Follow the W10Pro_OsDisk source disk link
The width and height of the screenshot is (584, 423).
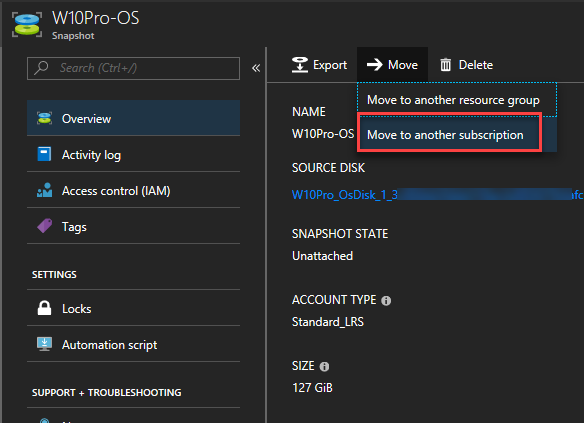tap(437, 194)
